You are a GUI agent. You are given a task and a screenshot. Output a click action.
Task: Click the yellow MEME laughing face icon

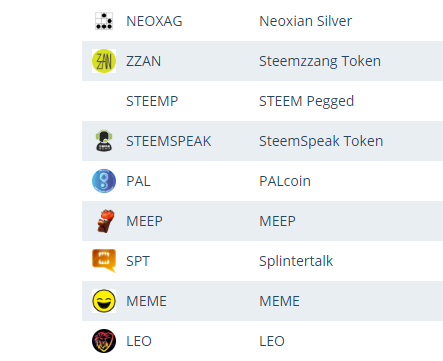[x=104, y=301]
